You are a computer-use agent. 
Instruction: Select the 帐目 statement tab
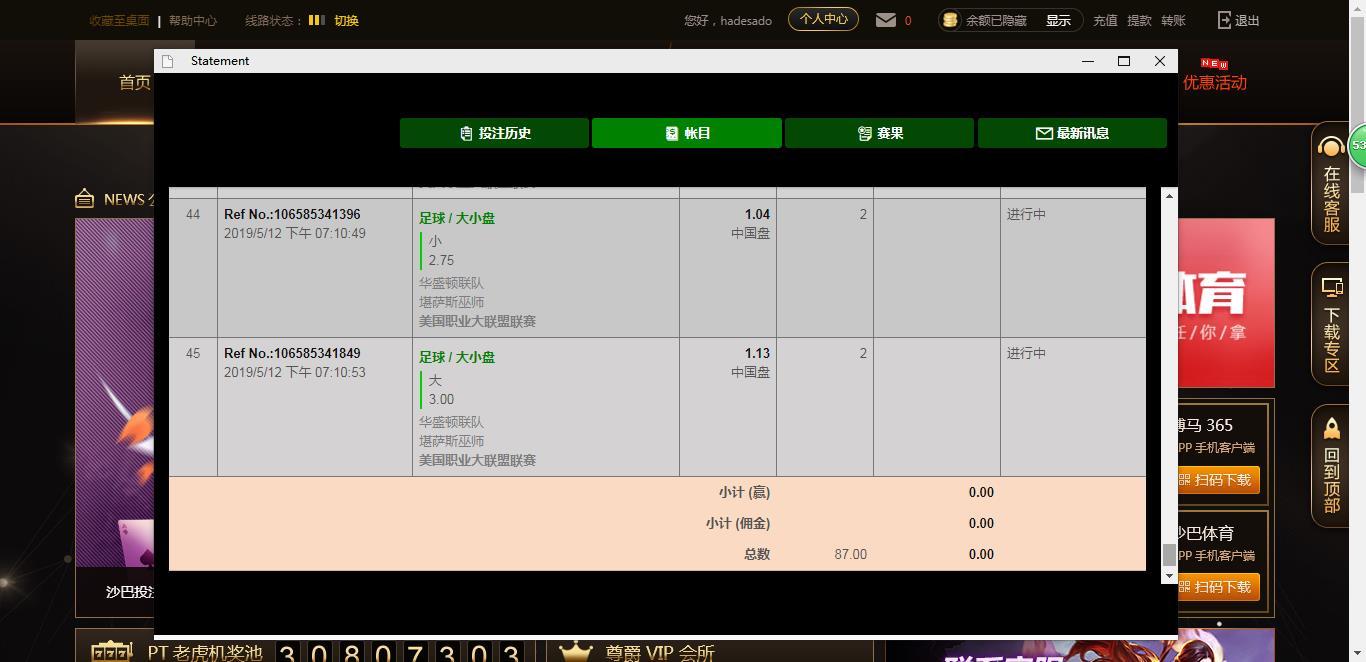[686, 133]
